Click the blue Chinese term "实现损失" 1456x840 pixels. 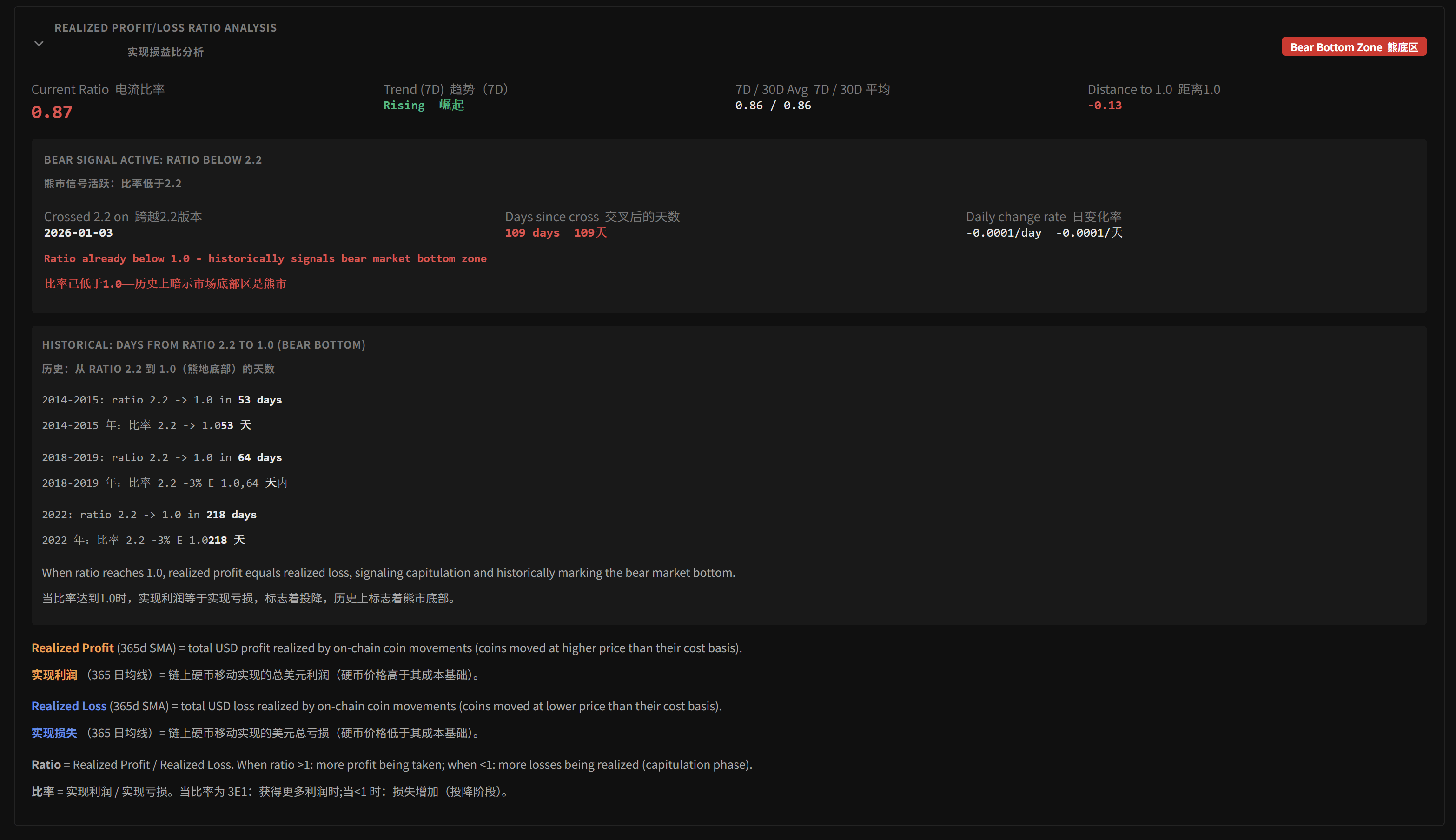point(54,733)
